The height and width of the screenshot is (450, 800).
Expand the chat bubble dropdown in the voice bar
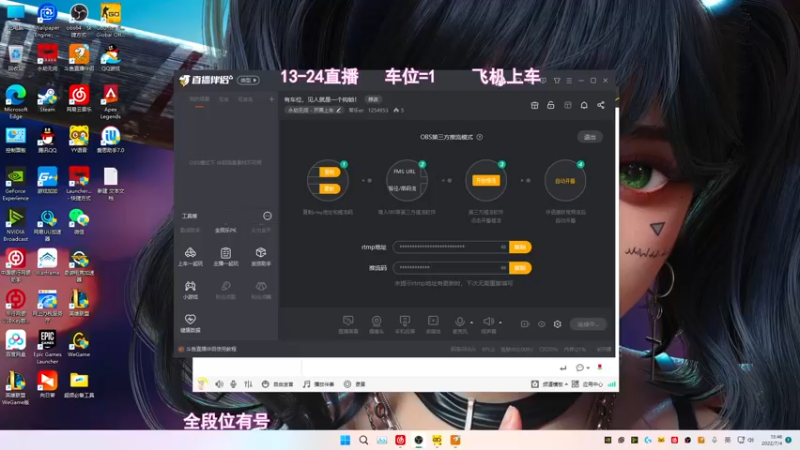588,368
